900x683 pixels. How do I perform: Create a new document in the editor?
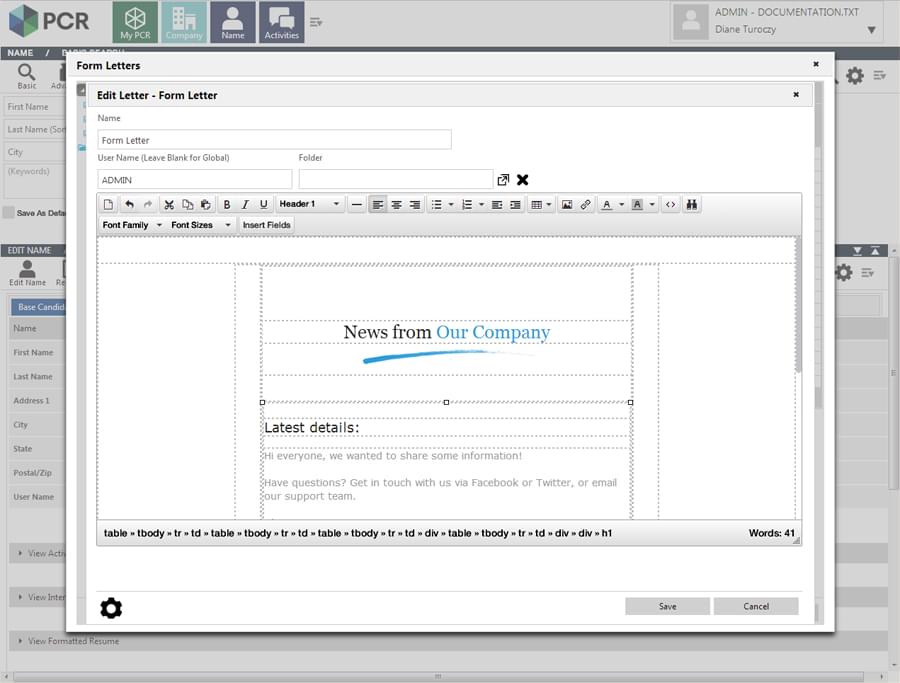point(108,204)
